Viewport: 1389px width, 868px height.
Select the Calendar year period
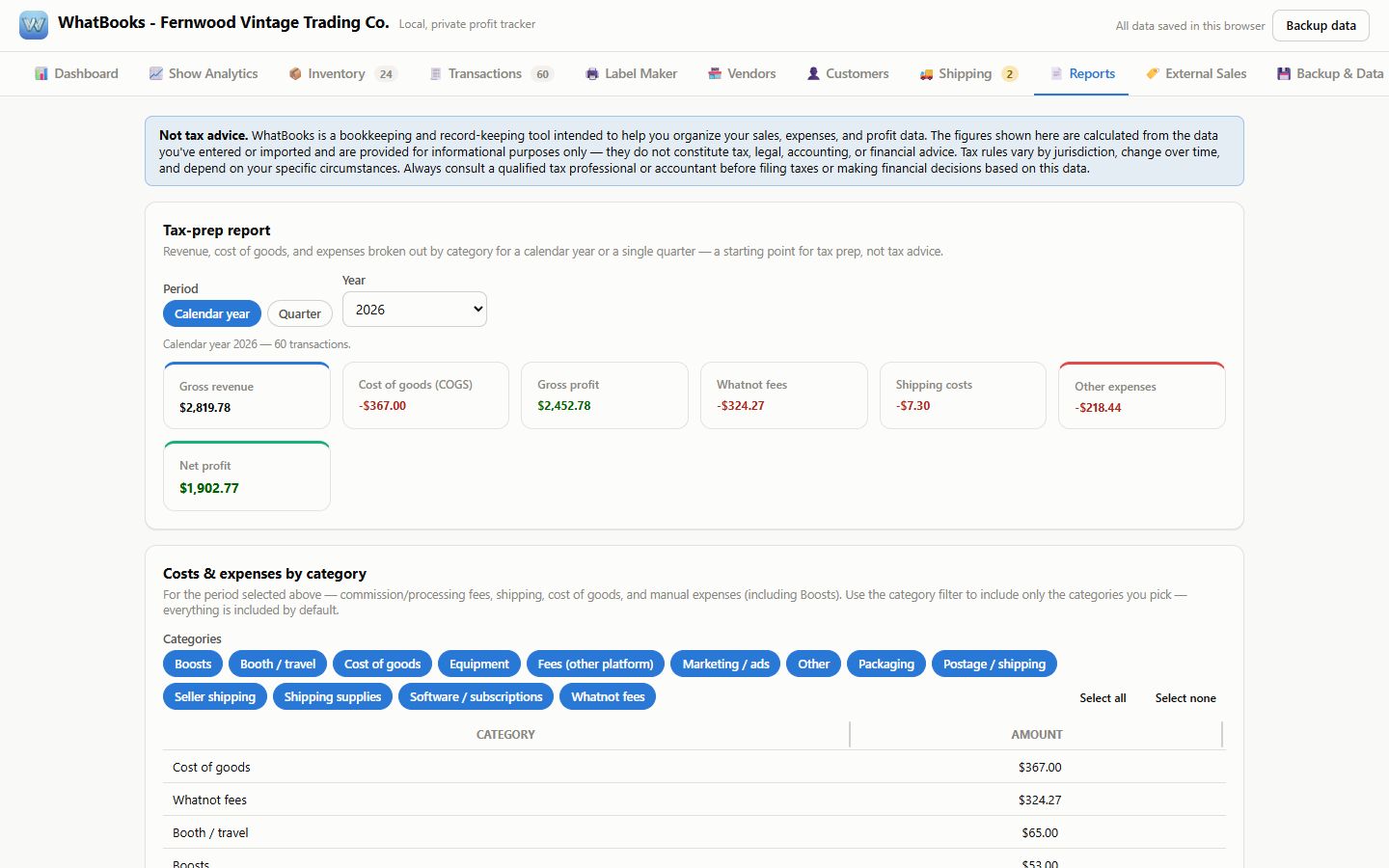coord(212,313)
